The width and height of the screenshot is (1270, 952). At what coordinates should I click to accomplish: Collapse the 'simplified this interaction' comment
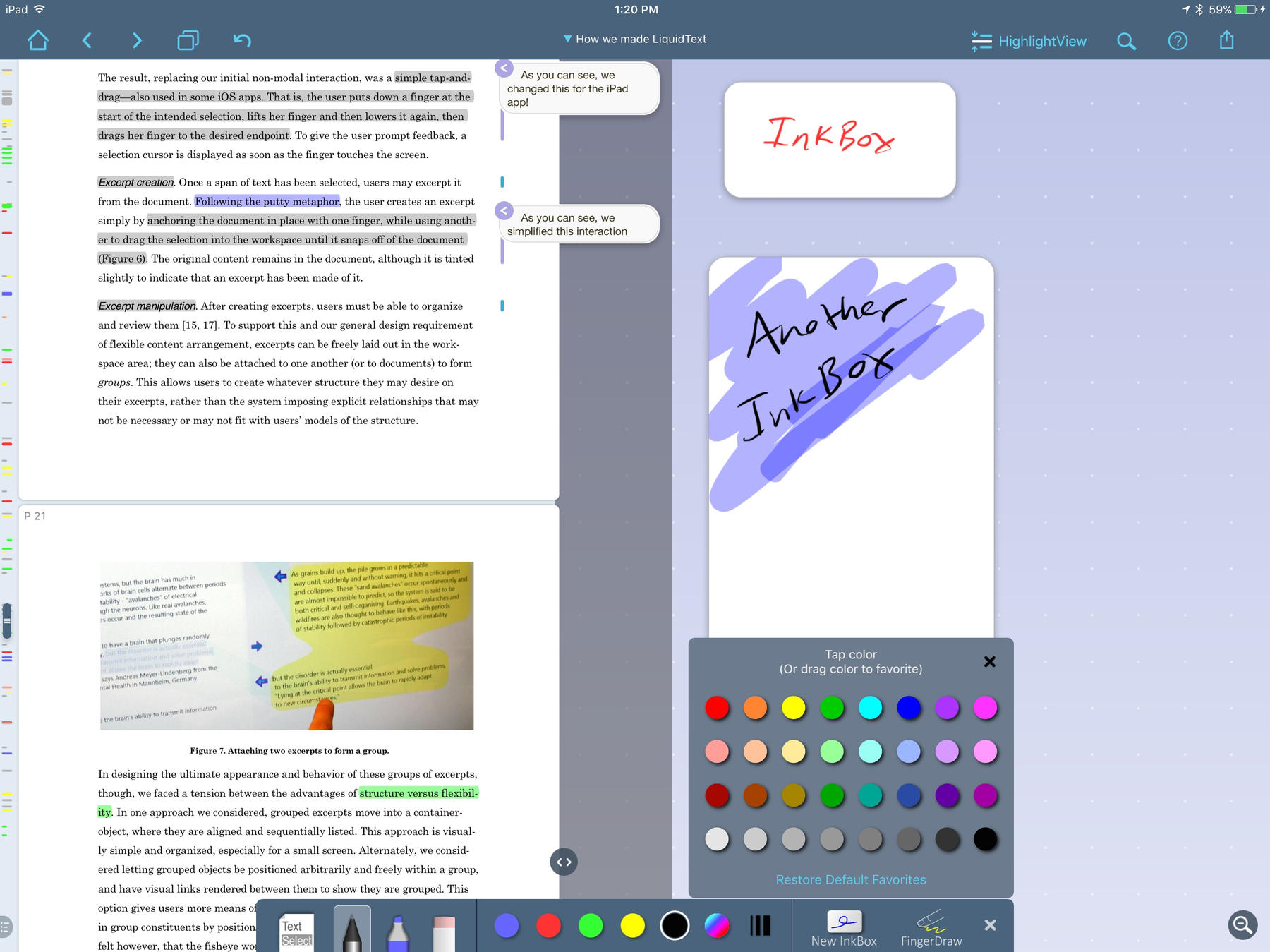coord(504,210)
